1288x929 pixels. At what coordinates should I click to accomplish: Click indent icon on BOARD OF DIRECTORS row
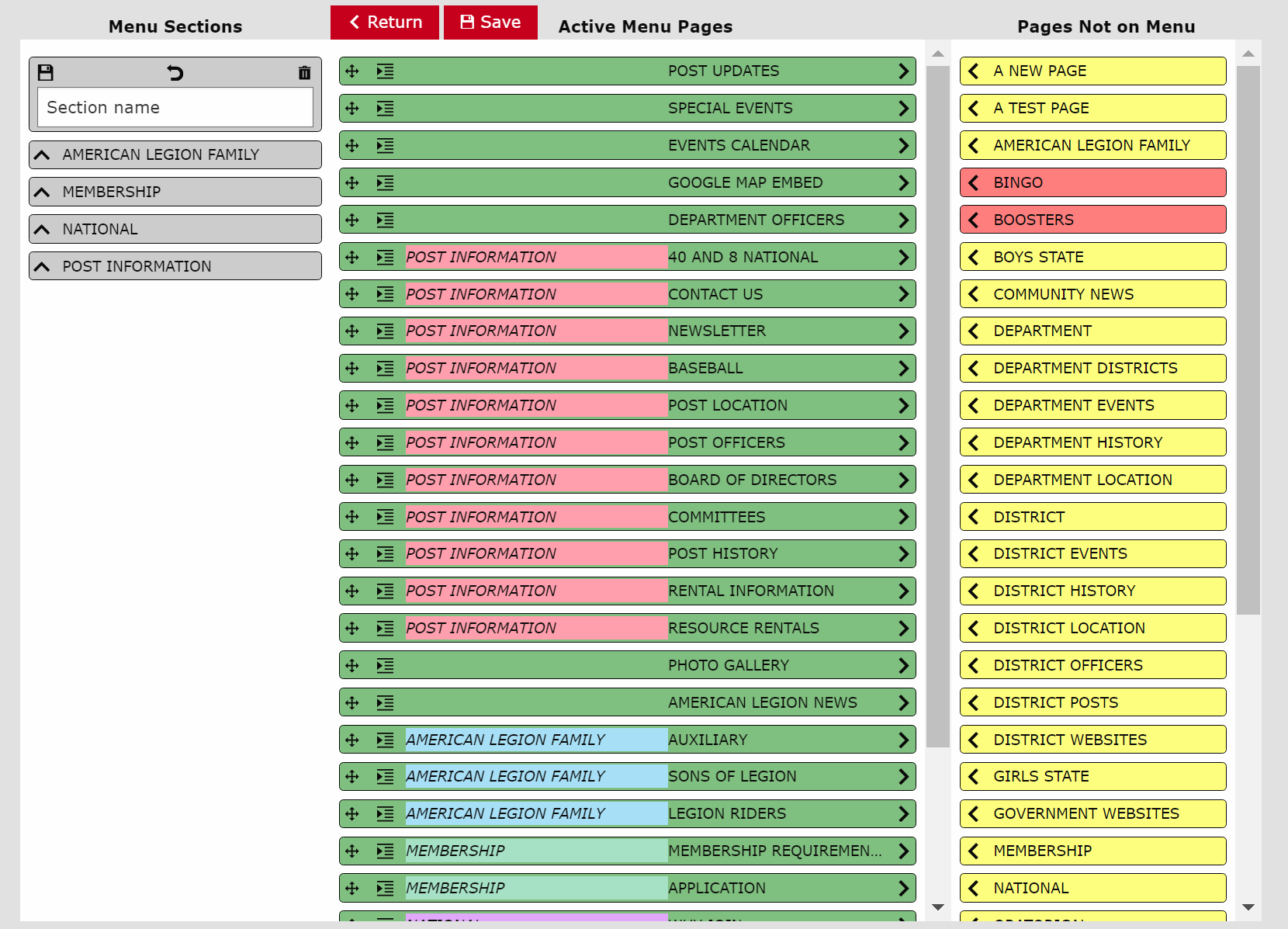tap(386, 480)
